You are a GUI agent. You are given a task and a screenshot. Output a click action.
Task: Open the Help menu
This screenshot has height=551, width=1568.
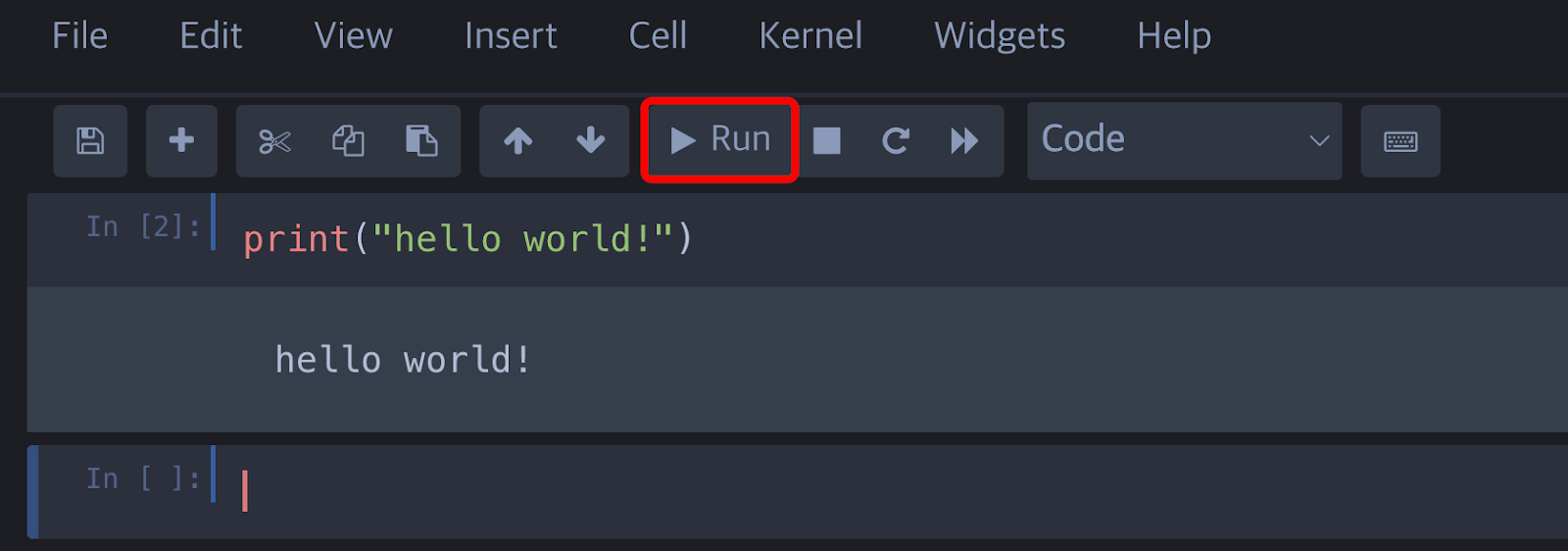coord(1174,36)
